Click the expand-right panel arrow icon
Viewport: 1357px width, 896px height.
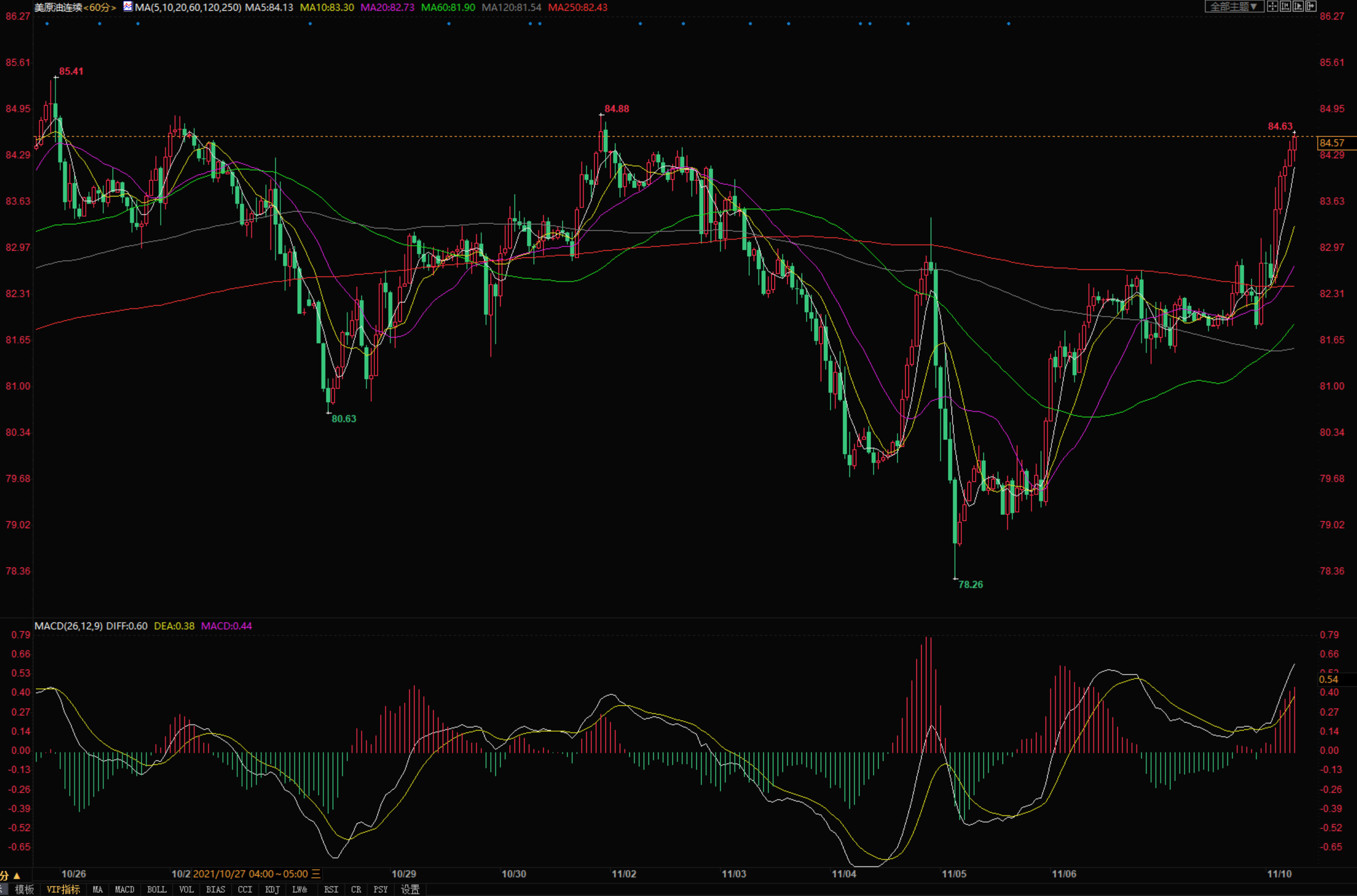(1311, 6)
